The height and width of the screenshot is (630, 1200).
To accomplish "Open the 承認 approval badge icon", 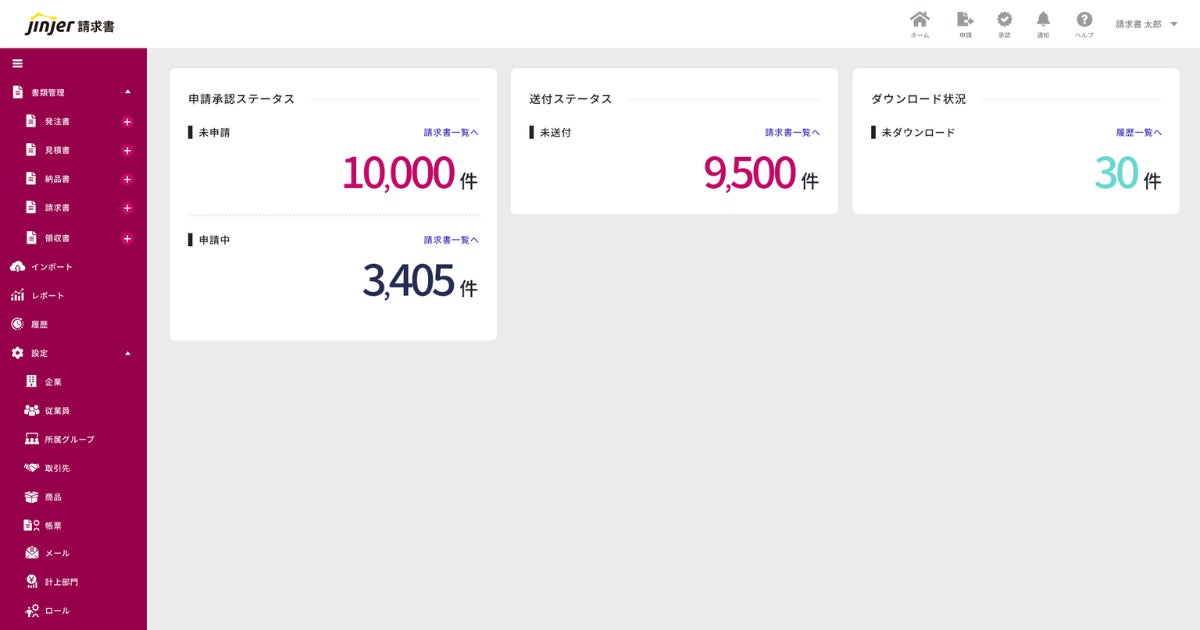I will 1004,20.
